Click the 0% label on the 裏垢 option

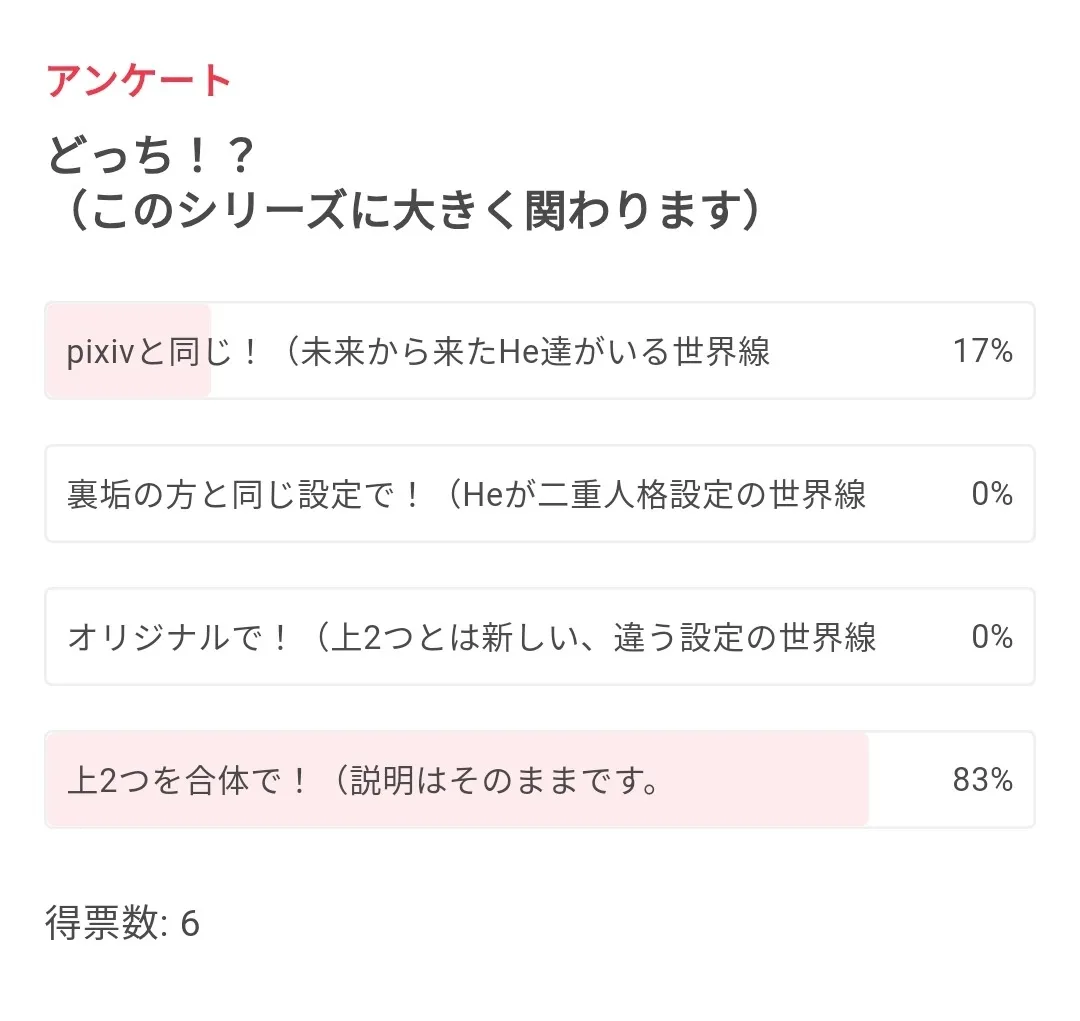click(x=992, y=494)
